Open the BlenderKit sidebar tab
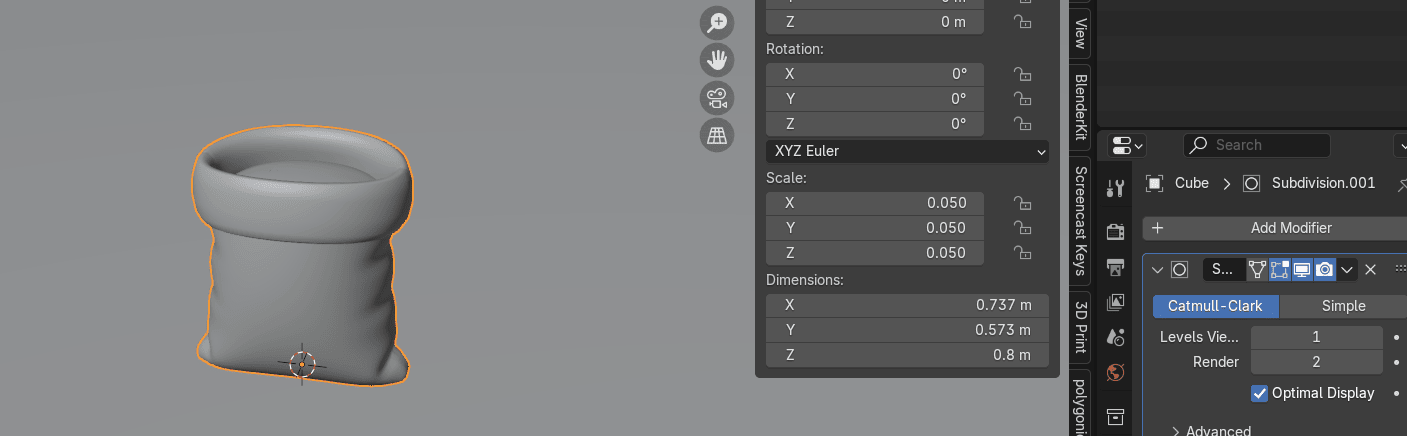1407x436 pixels. click(1080, 105)
